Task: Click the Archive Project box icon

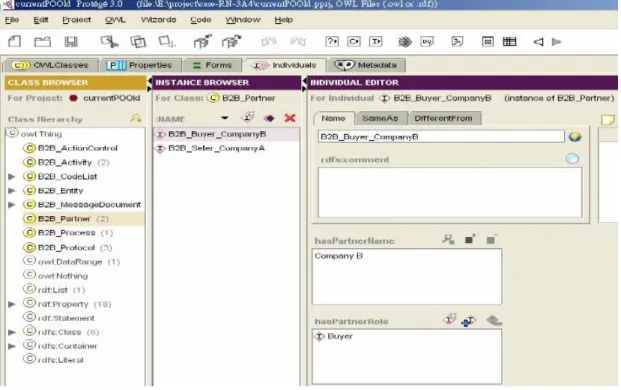Action: [202, 41]
